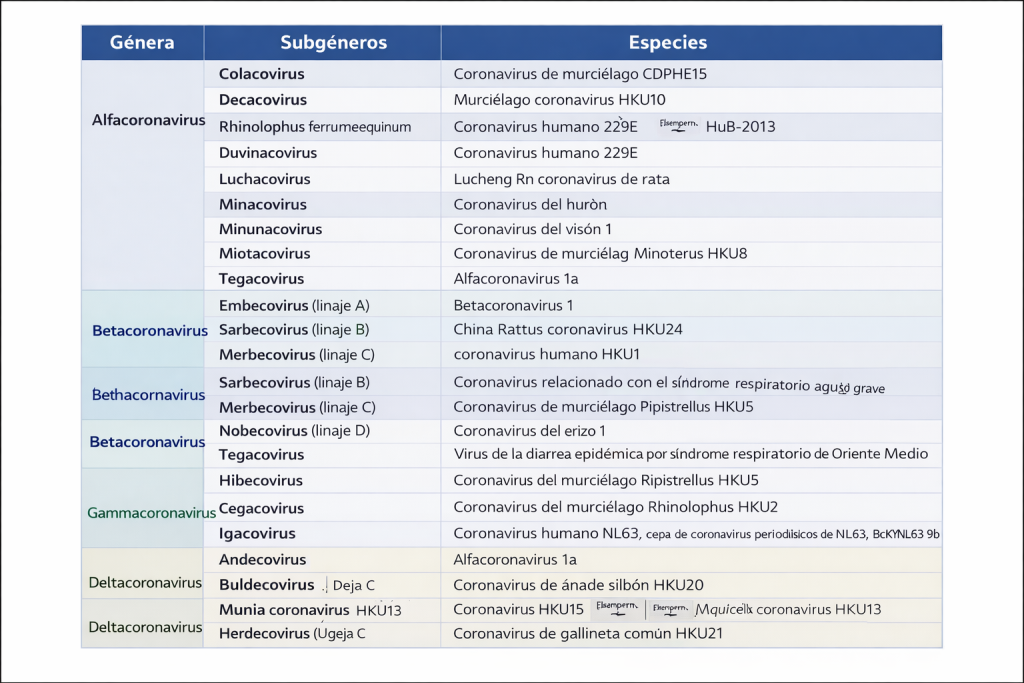Click the Coronavirus del visón 1 cell
This screenshot has height=683, width=1024.
tap(532, 229)
